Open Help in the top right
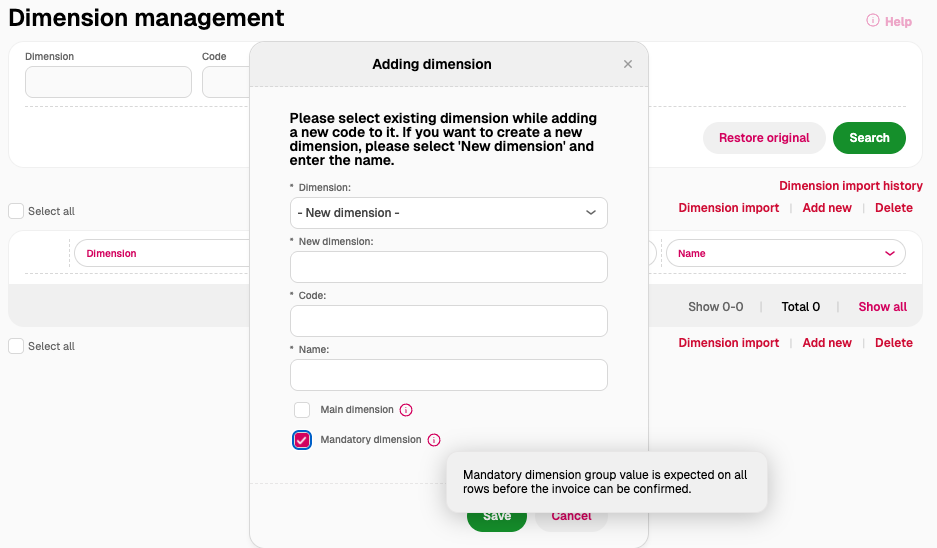Image resolution: width=937 pixels, height=548 pixels. click(x=889, y=21)
